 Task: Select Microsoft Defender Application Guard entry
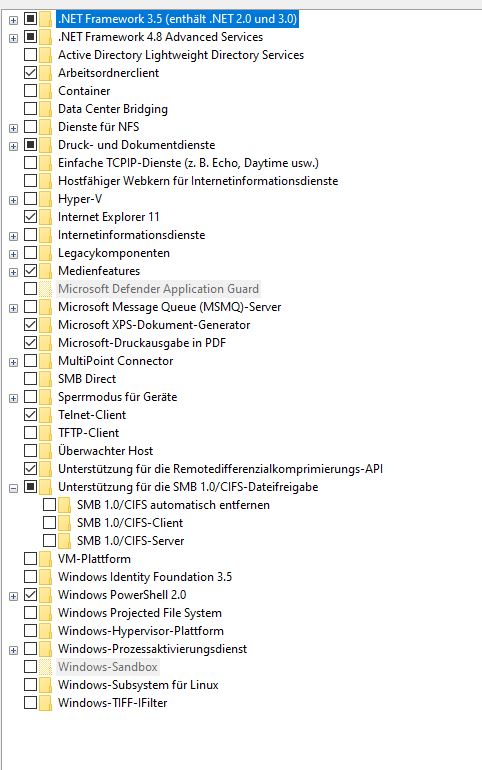(158, 289)
